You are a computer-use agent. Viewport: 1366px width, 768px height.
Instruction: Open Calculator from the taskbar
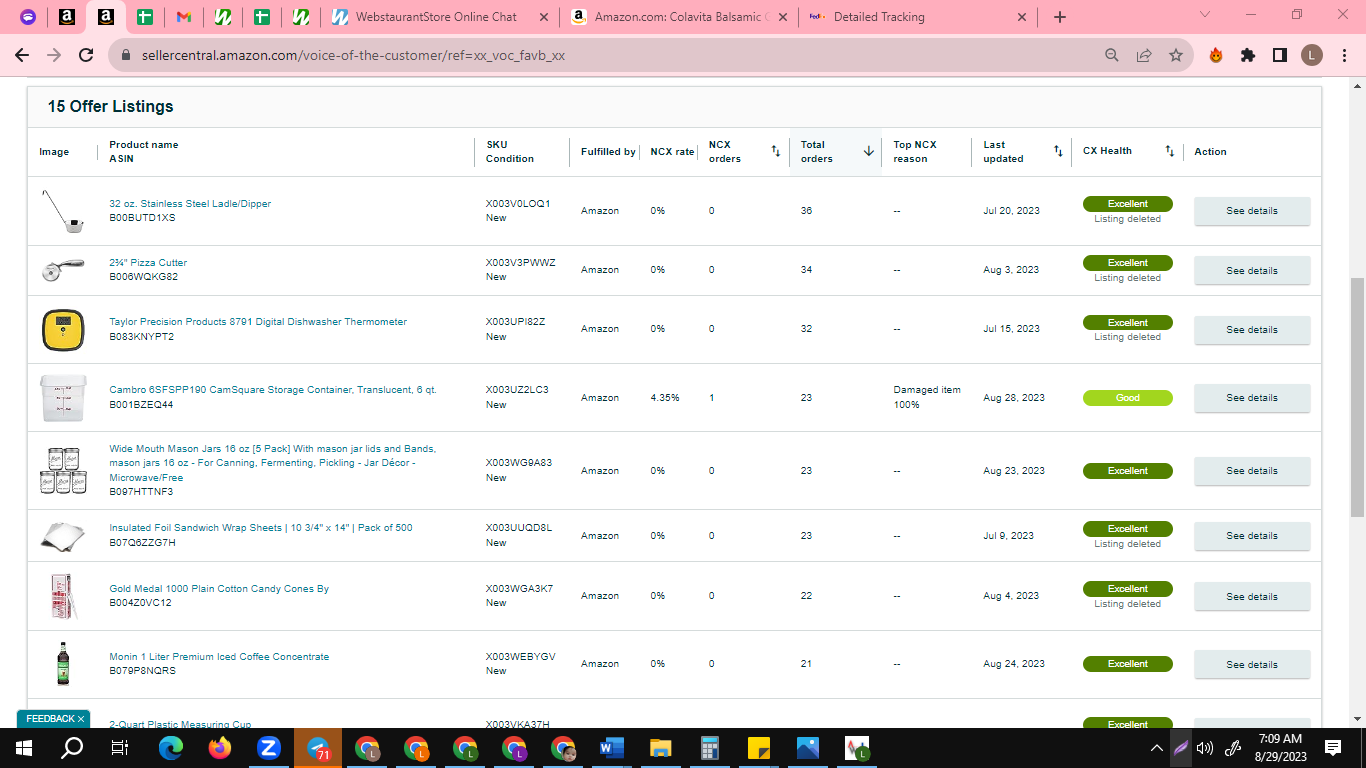(x=710, y=748)
